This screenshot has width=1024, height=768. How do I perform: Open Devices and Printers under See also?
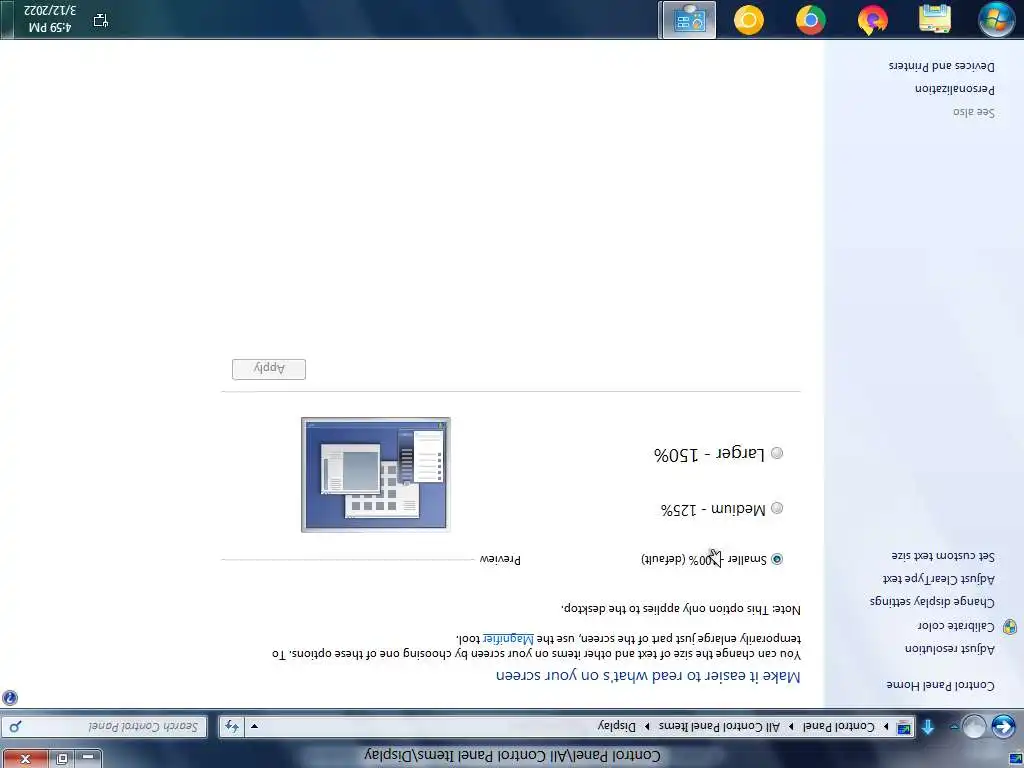(942, 66)
